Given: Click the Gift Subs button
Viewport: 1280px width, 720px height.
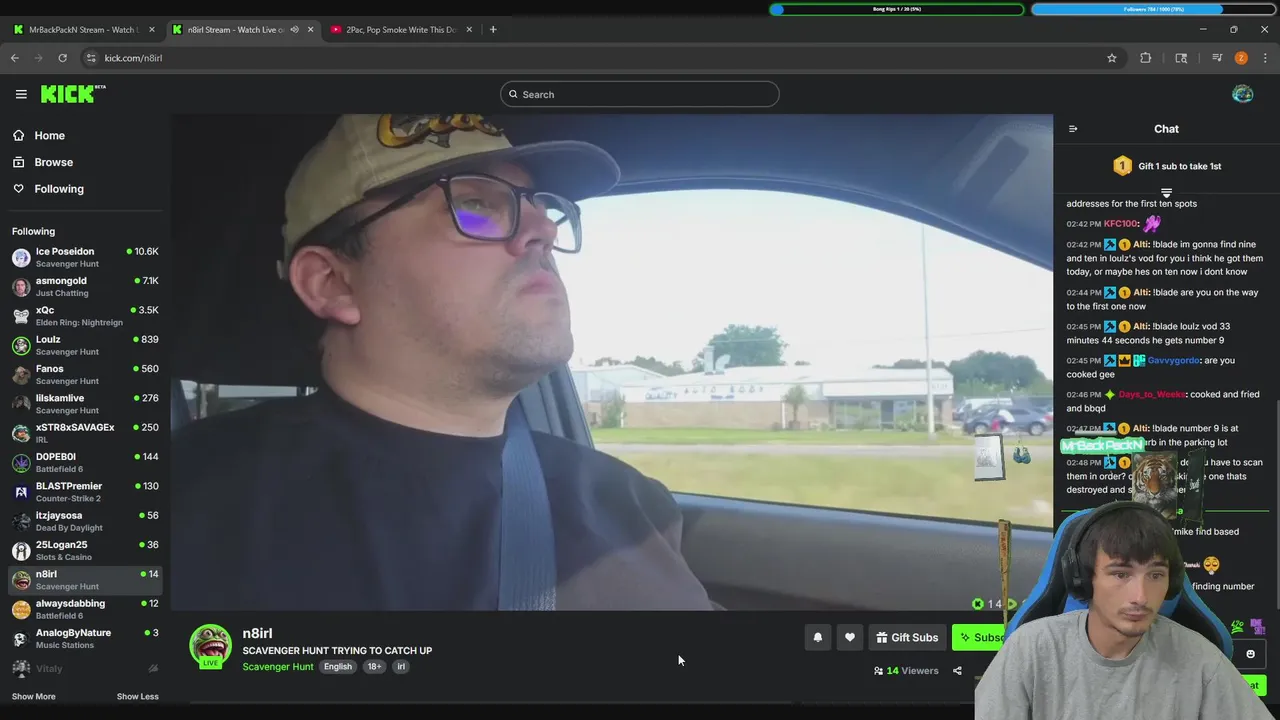Looking at the screenshot, I should point(907,637).
